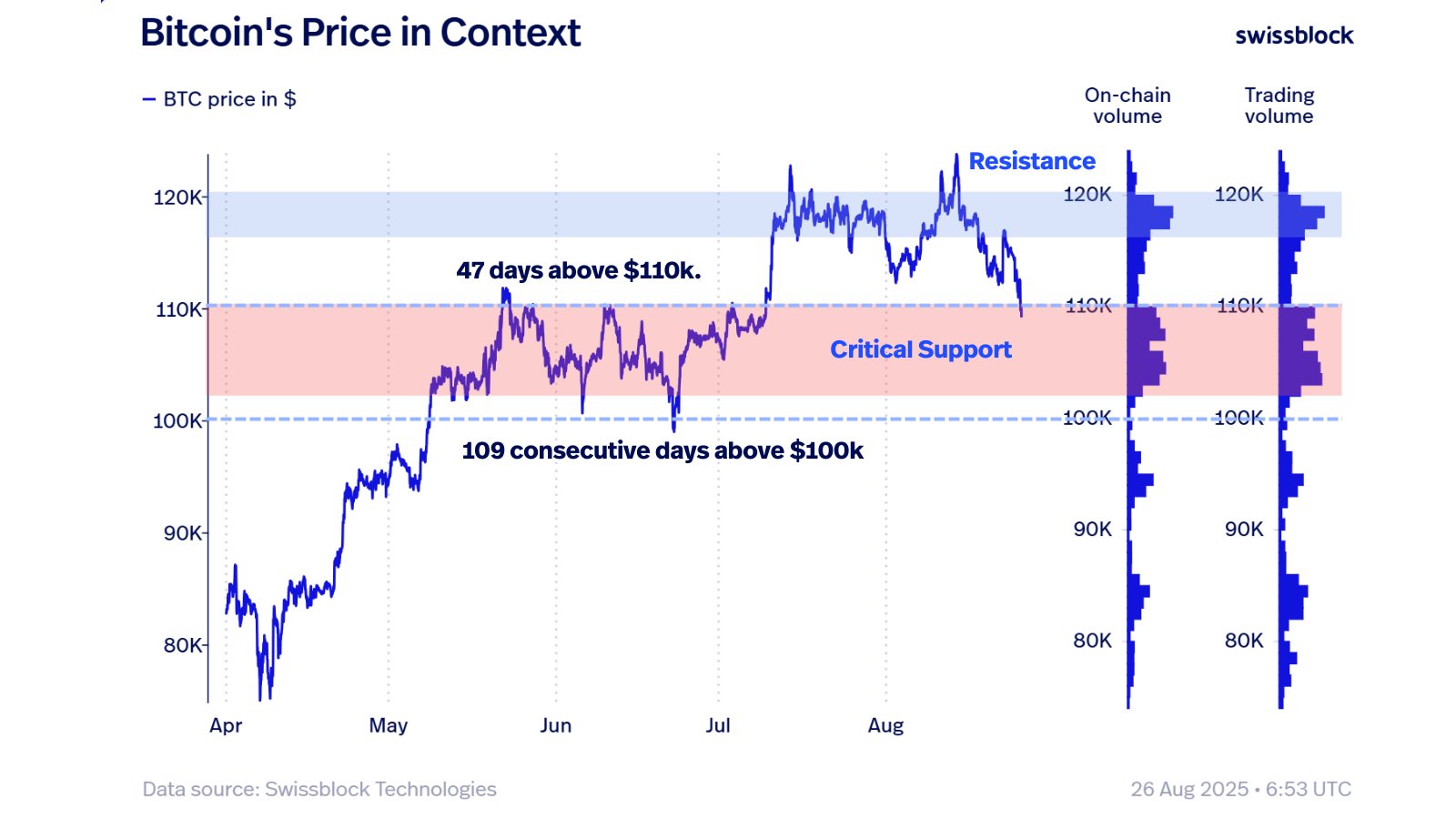Click the "47 days above $110k" annotation
This screenshot has height=819, width=1456.
[579, 270]
